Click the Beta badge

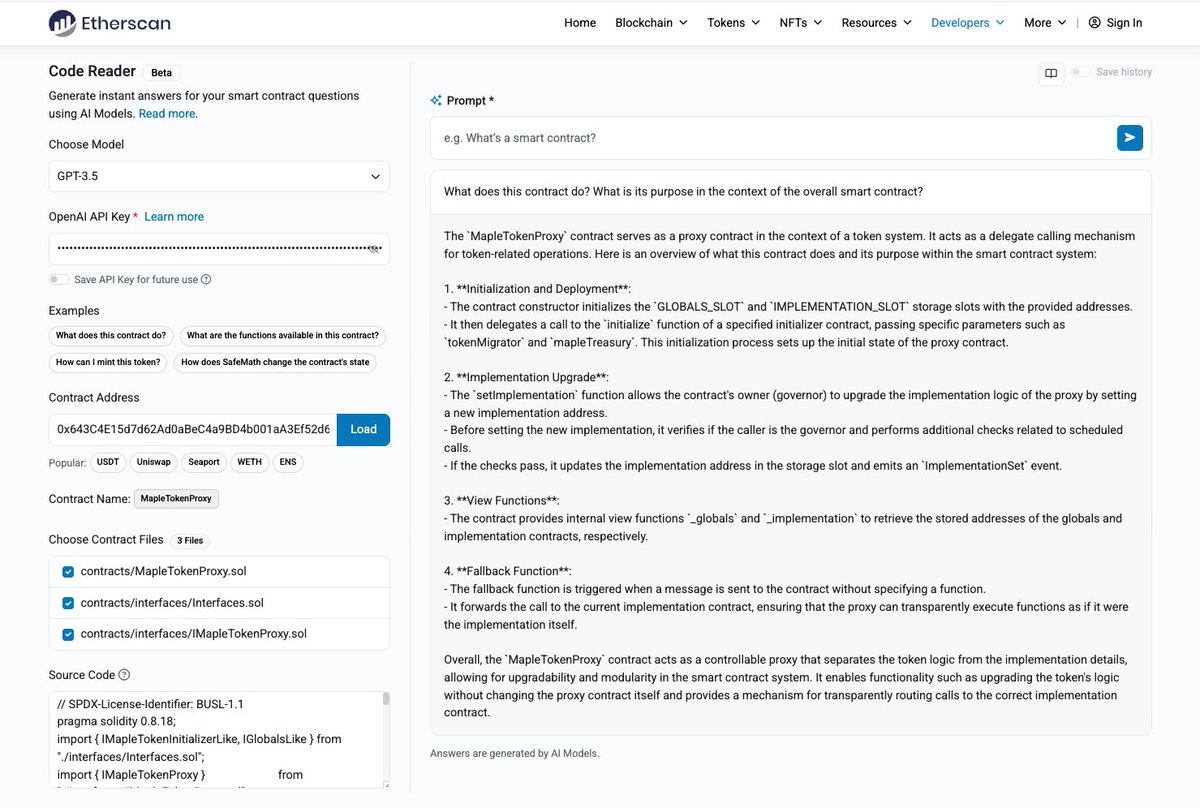click(161, 73)
